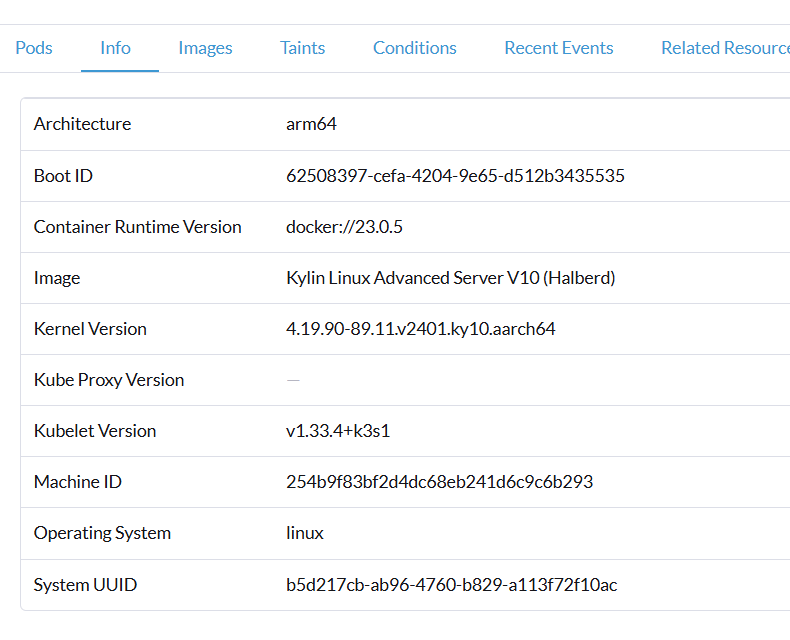
Task: Click the kernel version 4.19.90 value
Action: click(x=420, y=329)
